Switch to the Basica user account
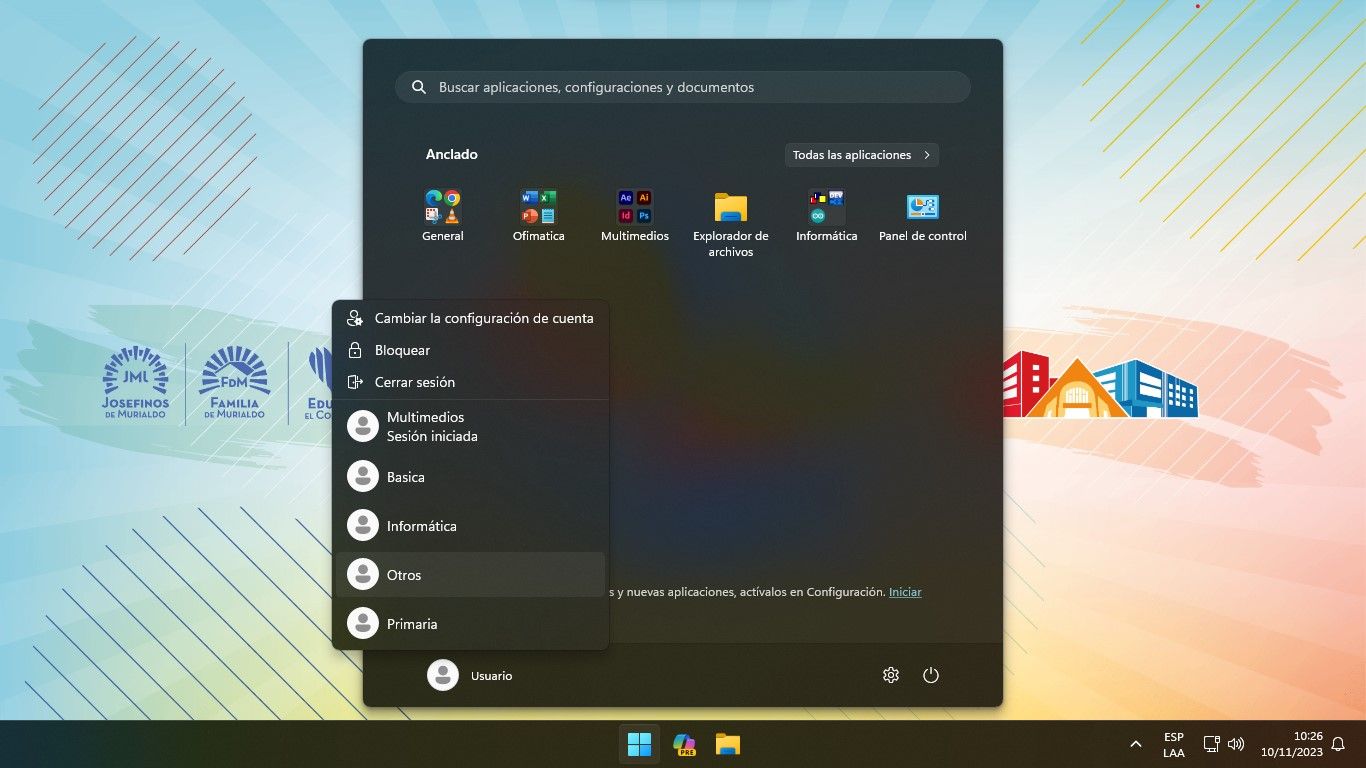The height and width of the screenshot is (768, 1366). point(470,477)
